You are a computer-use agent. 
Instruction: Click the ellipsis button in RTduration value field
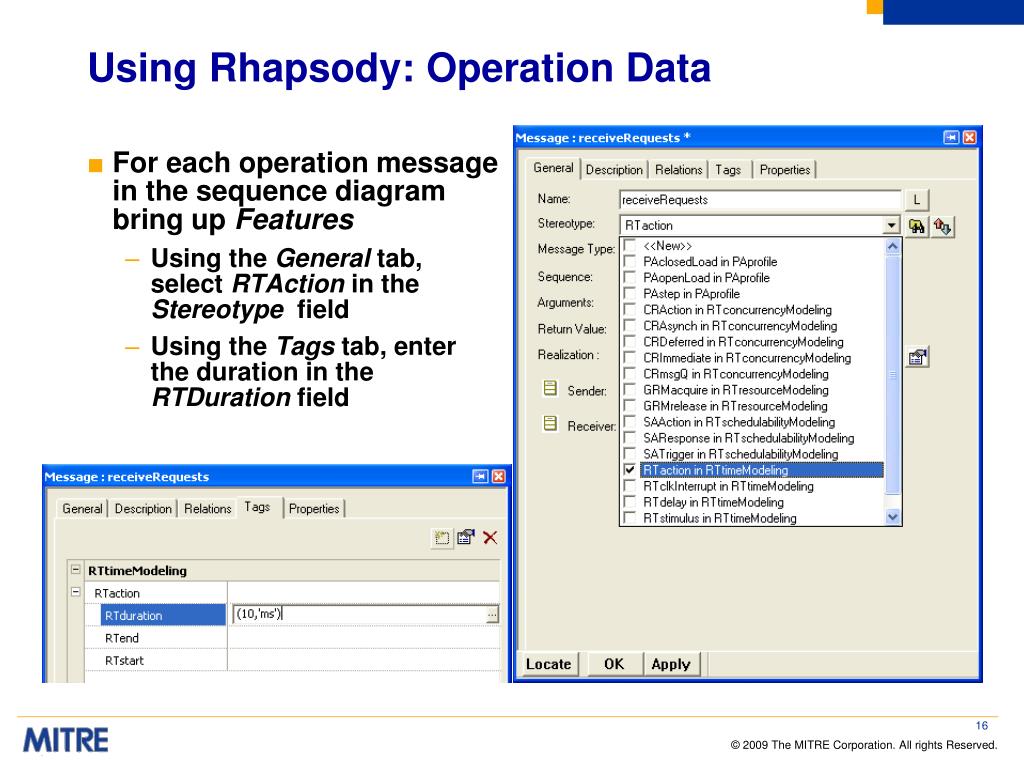coord(492,614)
